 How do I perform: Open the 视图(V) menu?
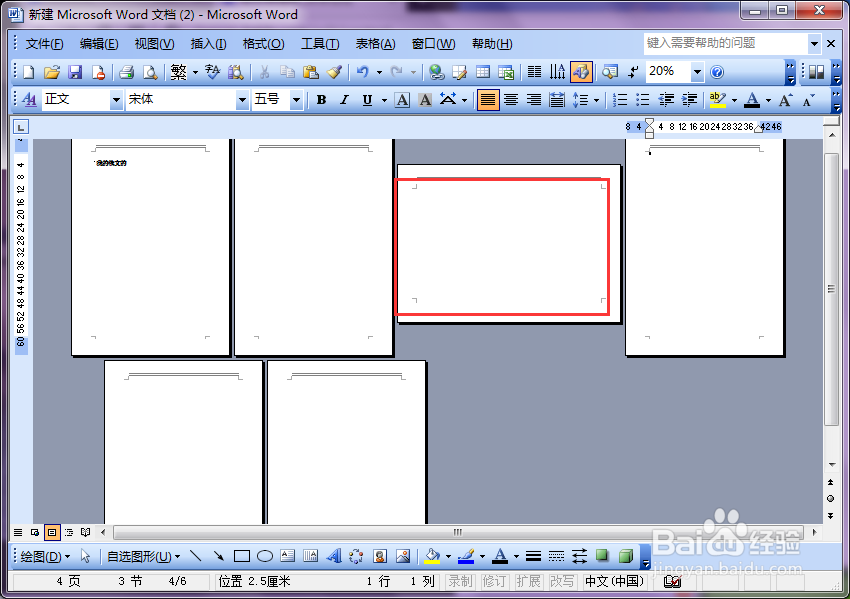pyautogui.click(x=154, y=44)
